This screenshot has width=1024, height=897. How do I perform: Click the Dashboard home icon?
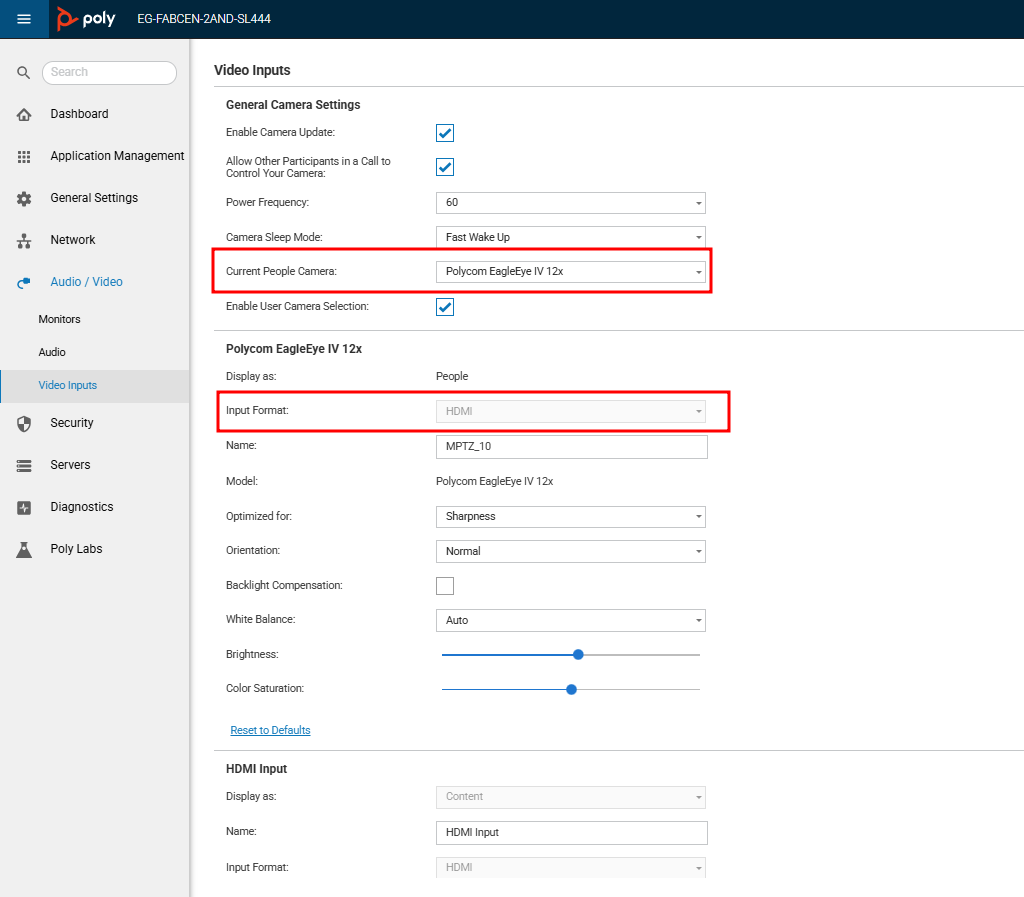(24, 114)
